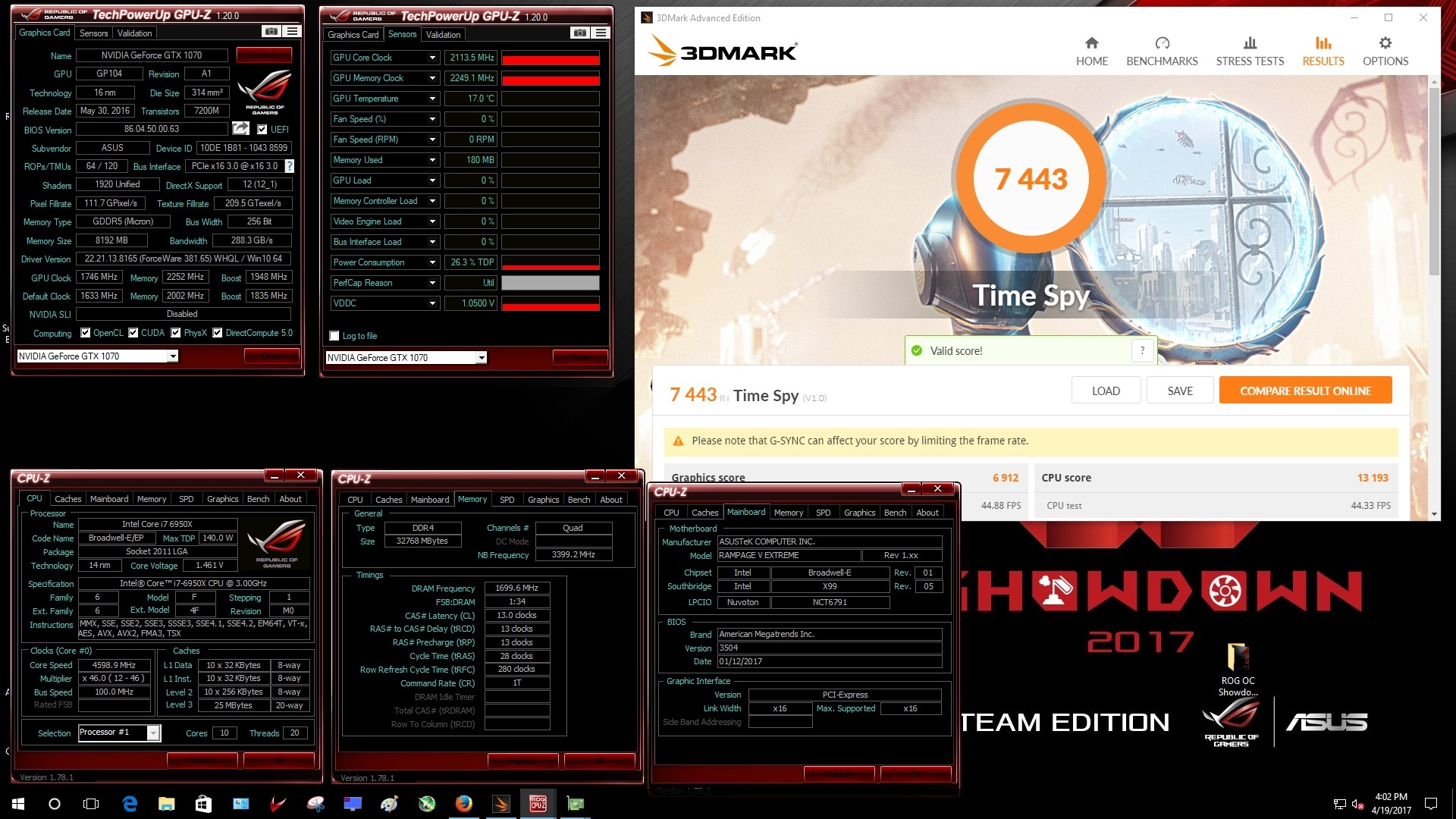Click the GPU name field showing NVIDIA GeForce GTX 1070
This screenshot has width=1456, height=819.
[x=152, y=55]
